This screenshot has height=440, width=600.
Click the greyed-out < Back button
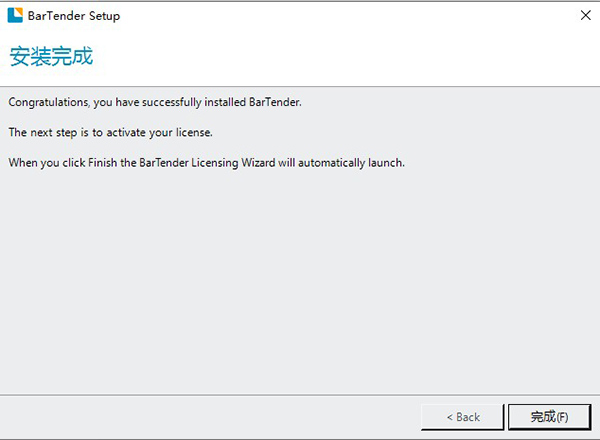pos(463,416)
